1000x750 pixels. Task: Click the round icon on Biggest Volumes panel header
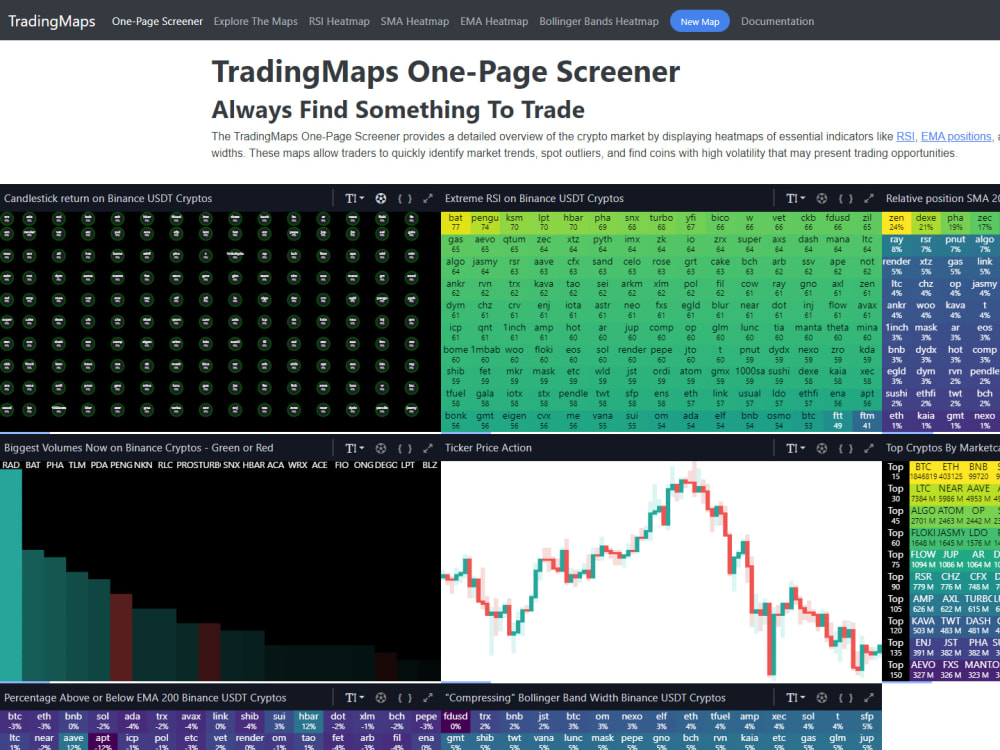tap(381, 448)
